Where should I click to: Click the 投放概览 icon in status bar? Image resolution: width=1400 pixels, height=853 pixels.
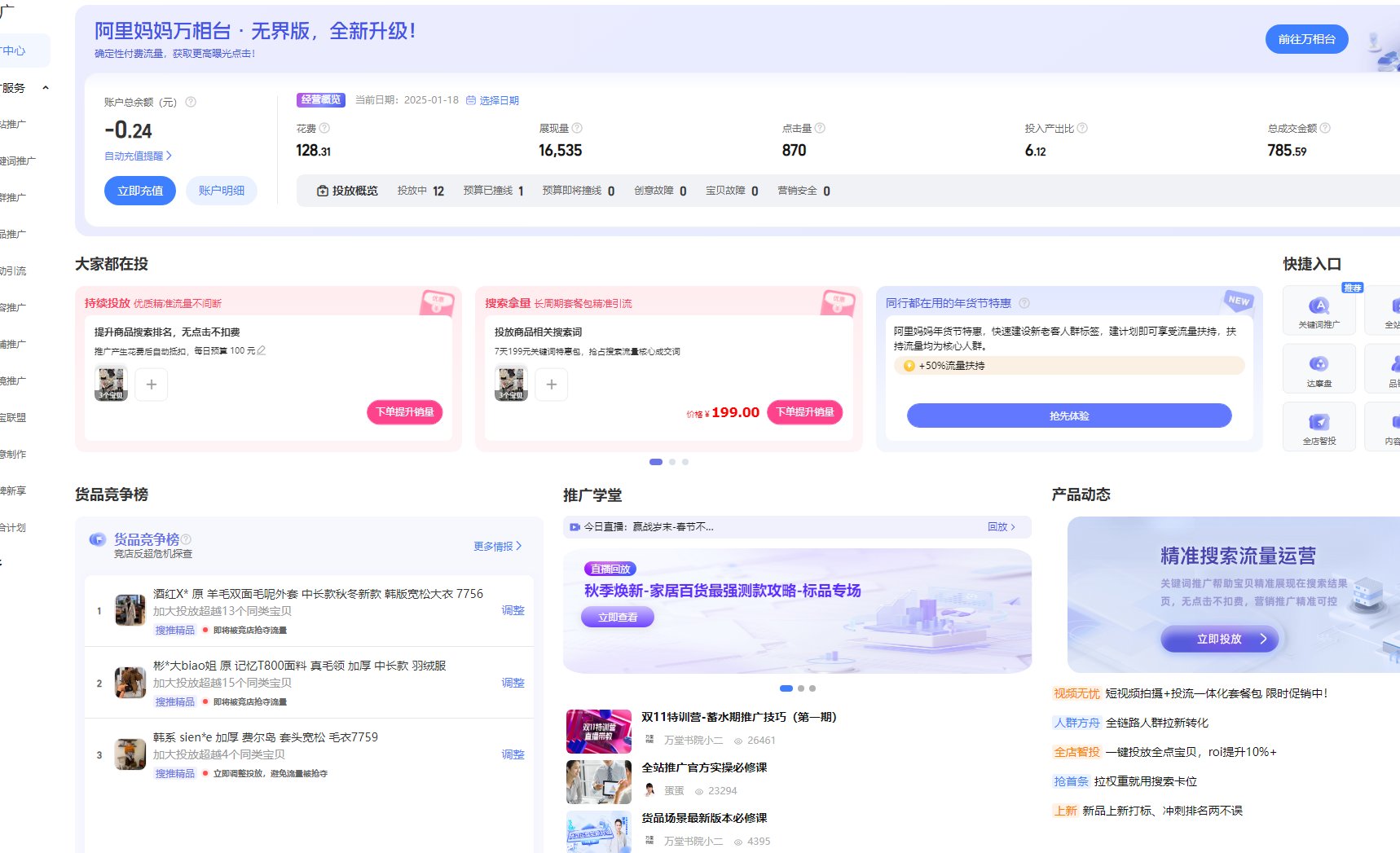coord(323,191)
